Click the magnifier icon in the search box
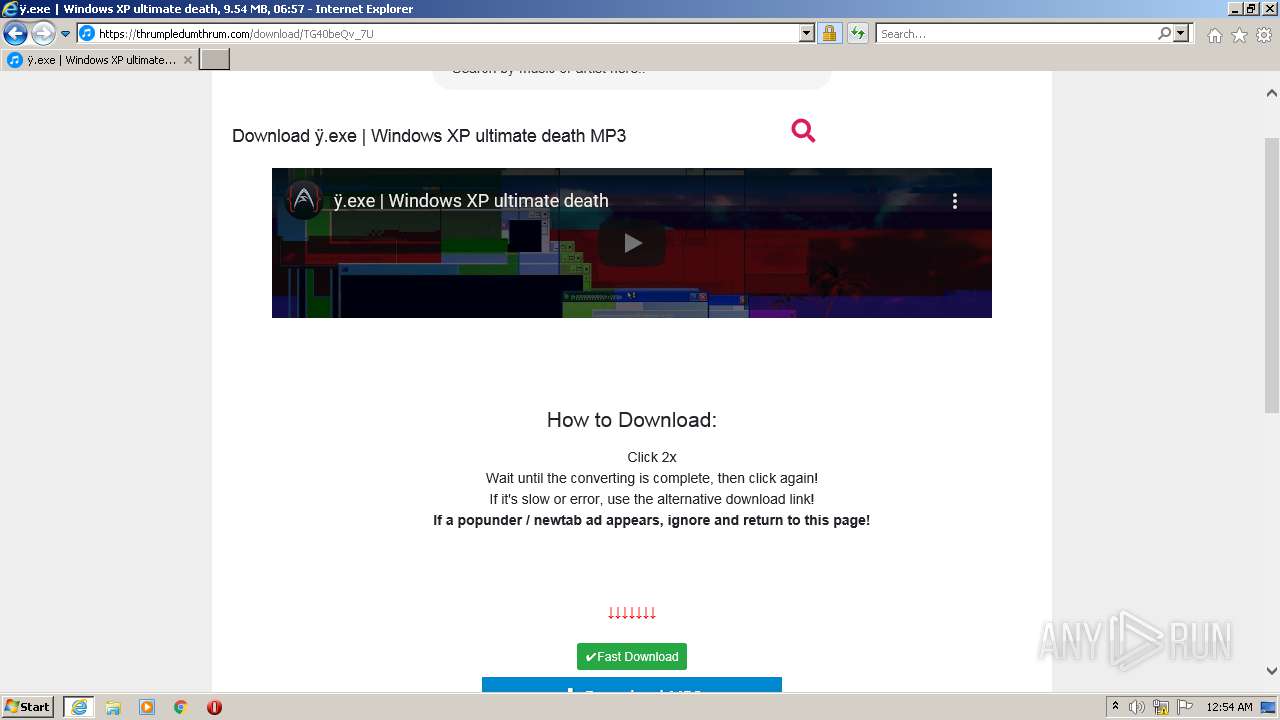The image size is (1280, 720). pyautogui.click(x=1164, y=34)
